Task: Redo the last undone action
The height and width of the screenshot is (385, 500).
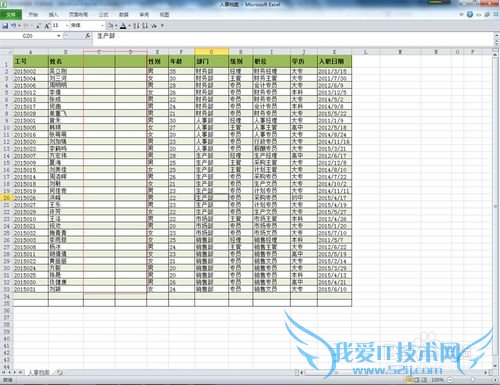Action: click(26, 26)
